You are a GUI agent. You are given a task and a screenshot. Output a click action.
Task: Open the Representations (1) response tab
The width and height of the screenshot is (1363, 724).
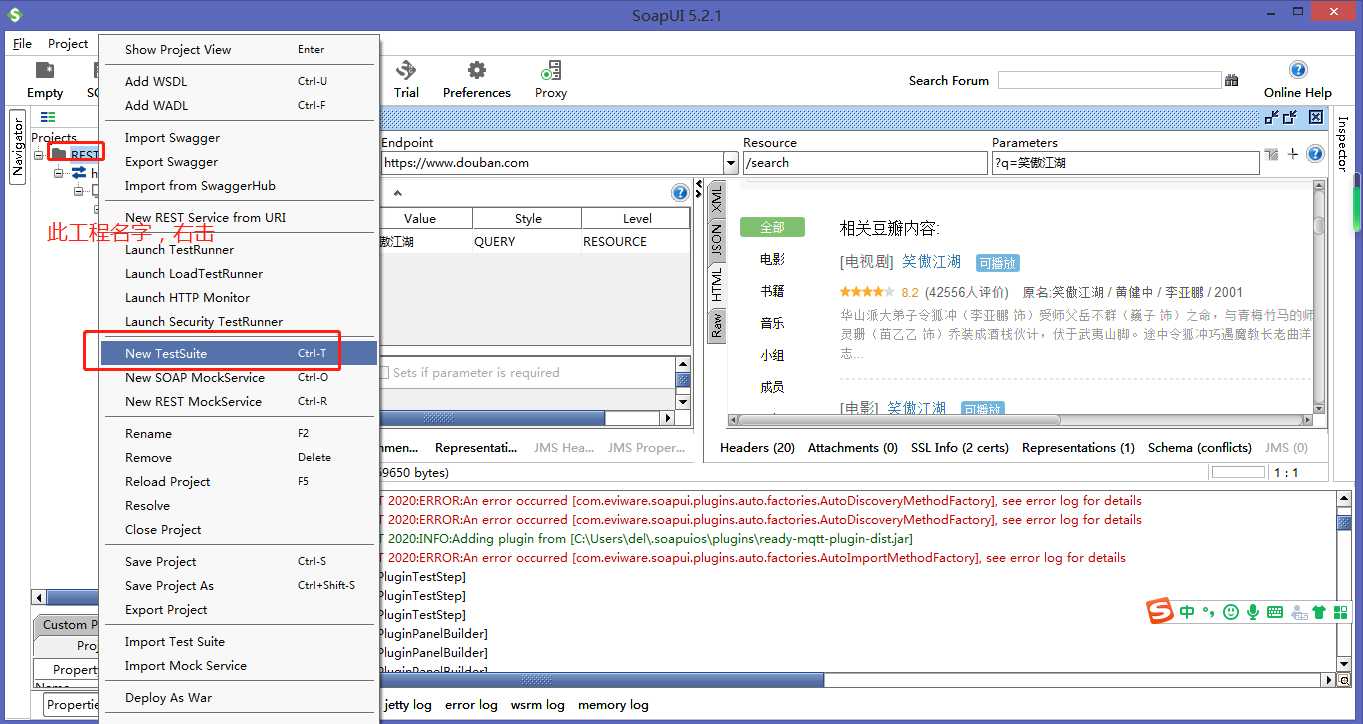coord(1078,447)
